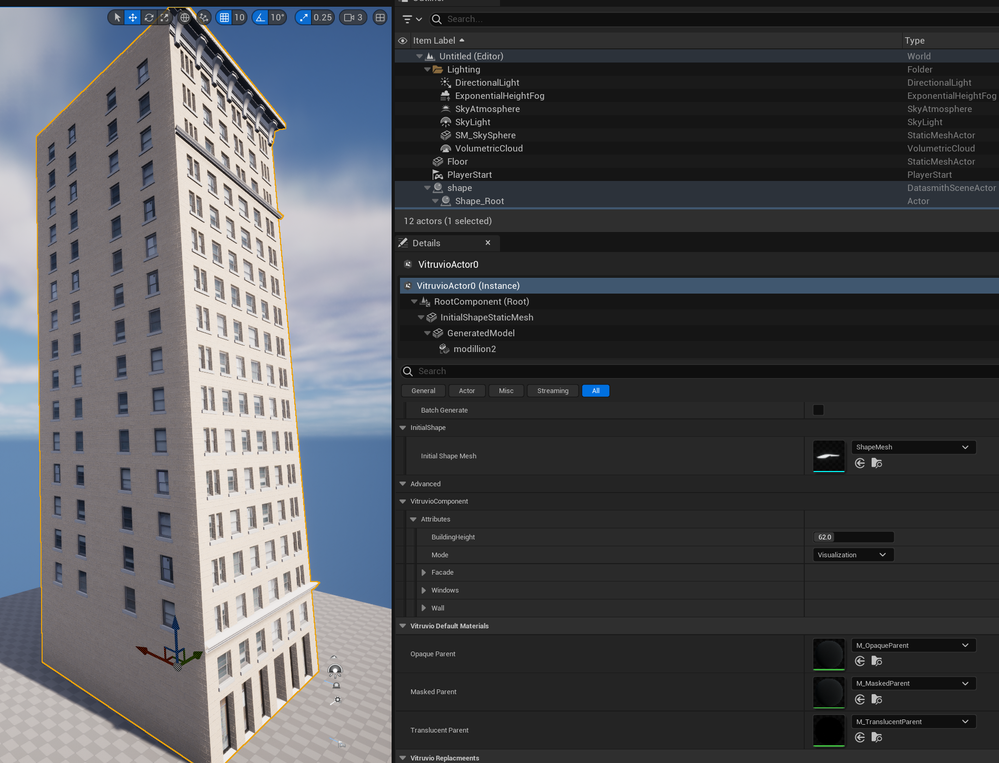Select Floor static mesh actor
Viewport: 999px width, 763px height.
457,162
